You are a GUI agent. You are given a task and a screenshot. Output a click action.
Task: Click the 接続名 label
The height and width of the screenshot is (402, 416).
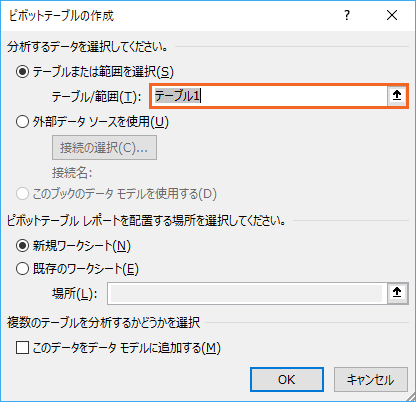(x=72, y=173)
